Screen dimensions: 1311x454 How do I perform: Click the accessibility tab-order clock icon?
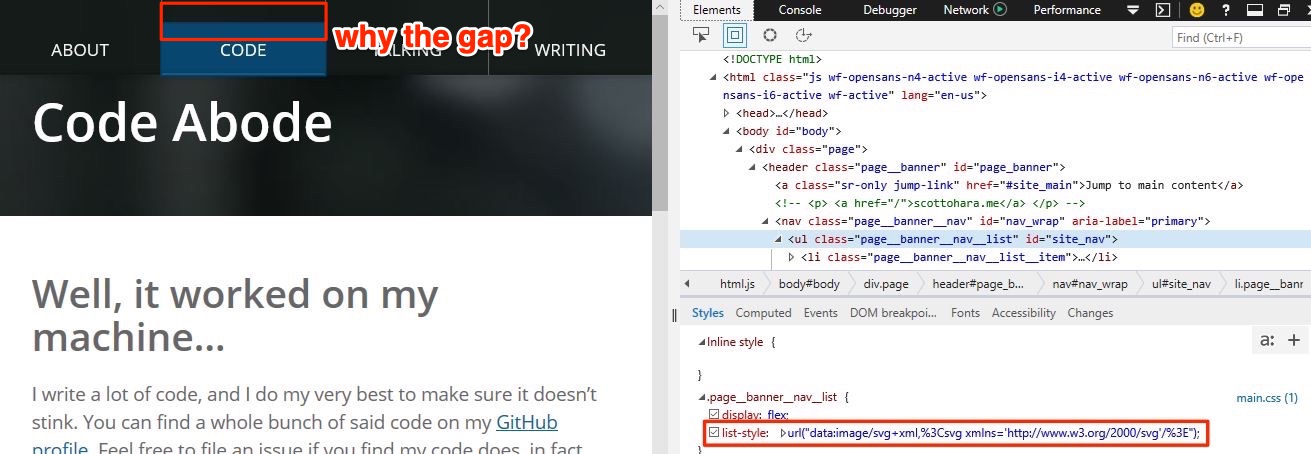pos(803,35)
